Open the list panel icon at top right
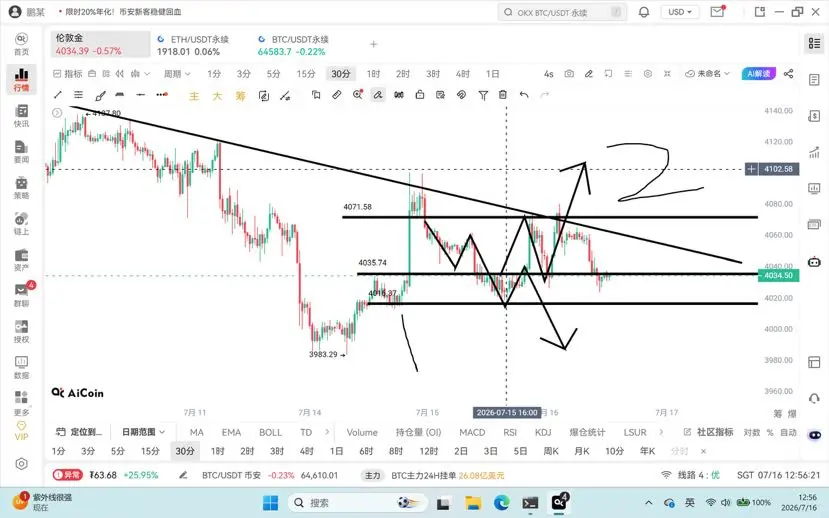 pos(814,43)
